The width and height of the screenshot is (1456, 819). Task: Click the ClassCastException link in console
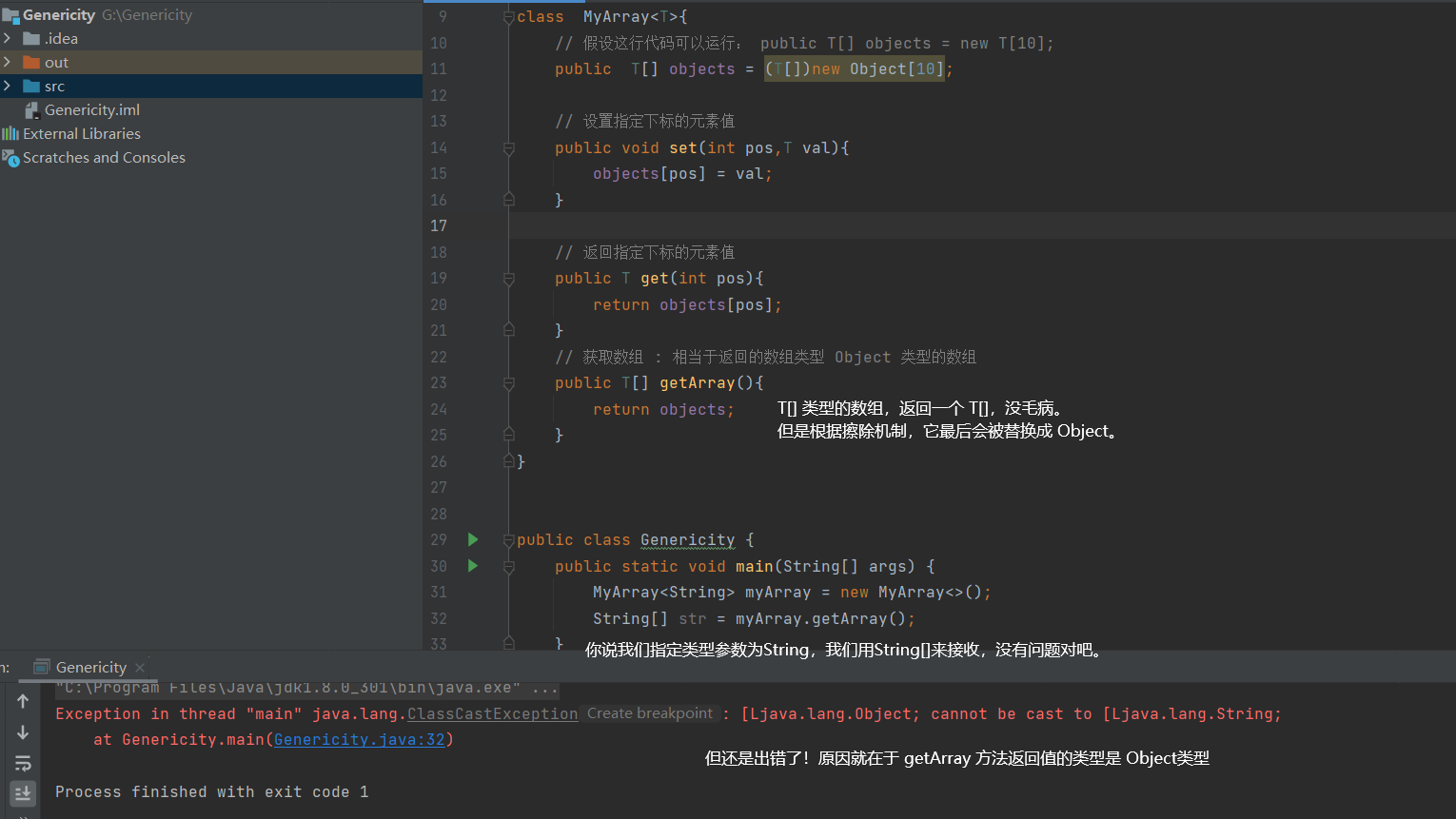pos(493,713)
